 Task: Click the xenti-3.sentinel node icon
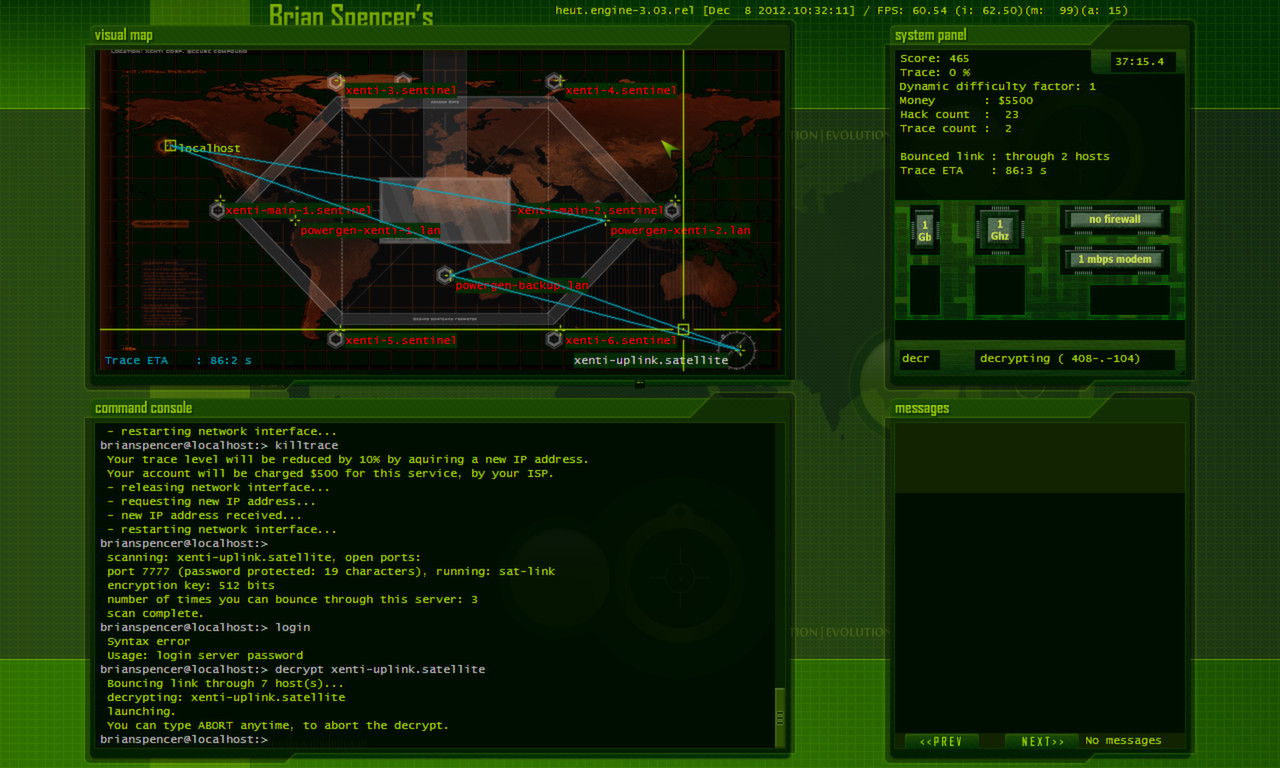[x=334, y=82]
